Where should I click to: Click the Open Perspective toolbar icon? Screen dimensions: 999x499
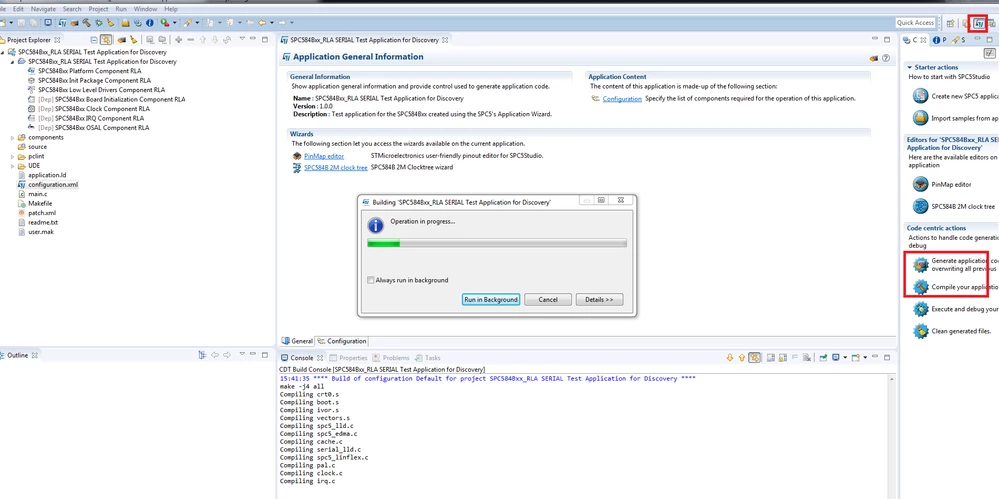pos(950,23)
